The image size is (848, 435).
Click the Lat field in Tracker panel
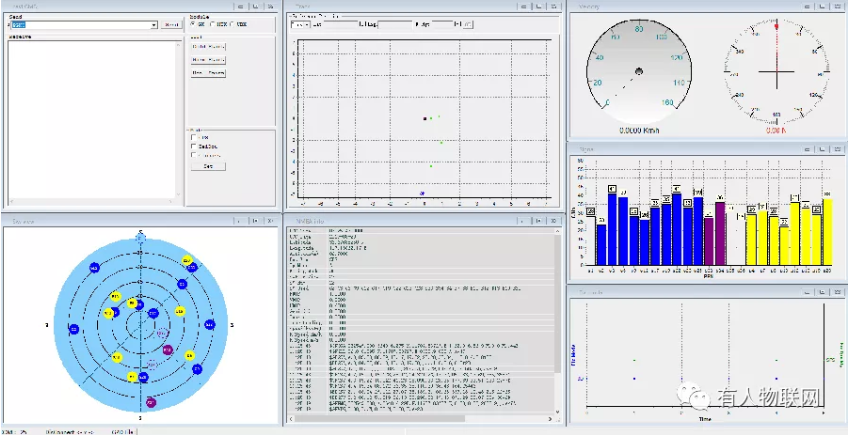tap(340, 24)
